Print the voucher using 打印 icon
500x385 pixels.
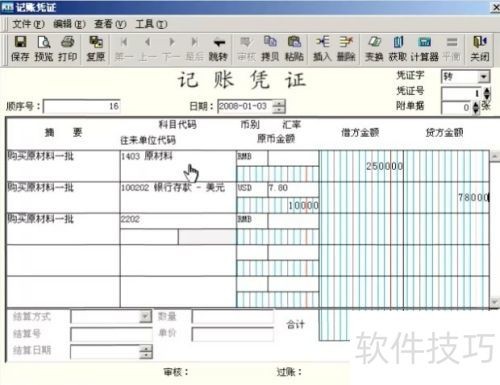click(x=68, y=49)
